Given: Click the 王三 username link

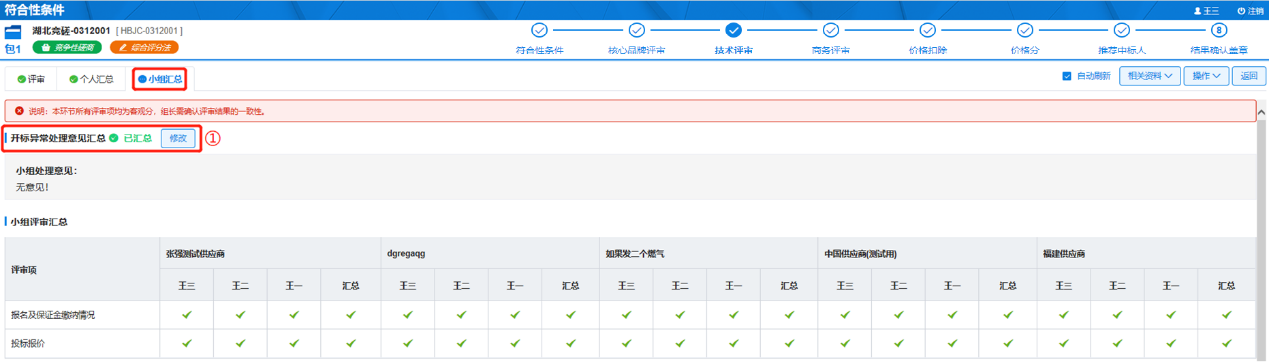Looking at the screenshot, I should (x=1210, y=10).
